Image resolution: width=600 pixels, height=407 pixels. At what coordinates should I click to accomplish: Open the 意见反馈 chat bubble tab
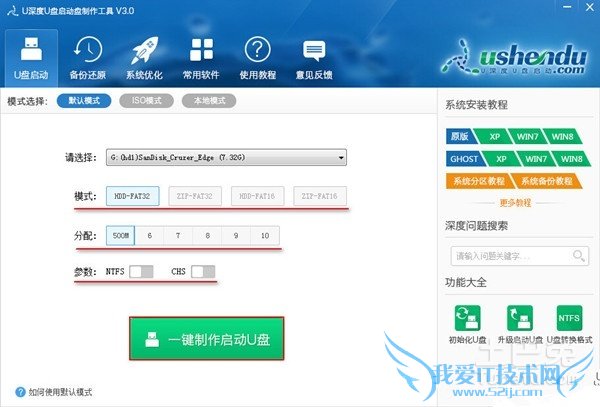314,58
